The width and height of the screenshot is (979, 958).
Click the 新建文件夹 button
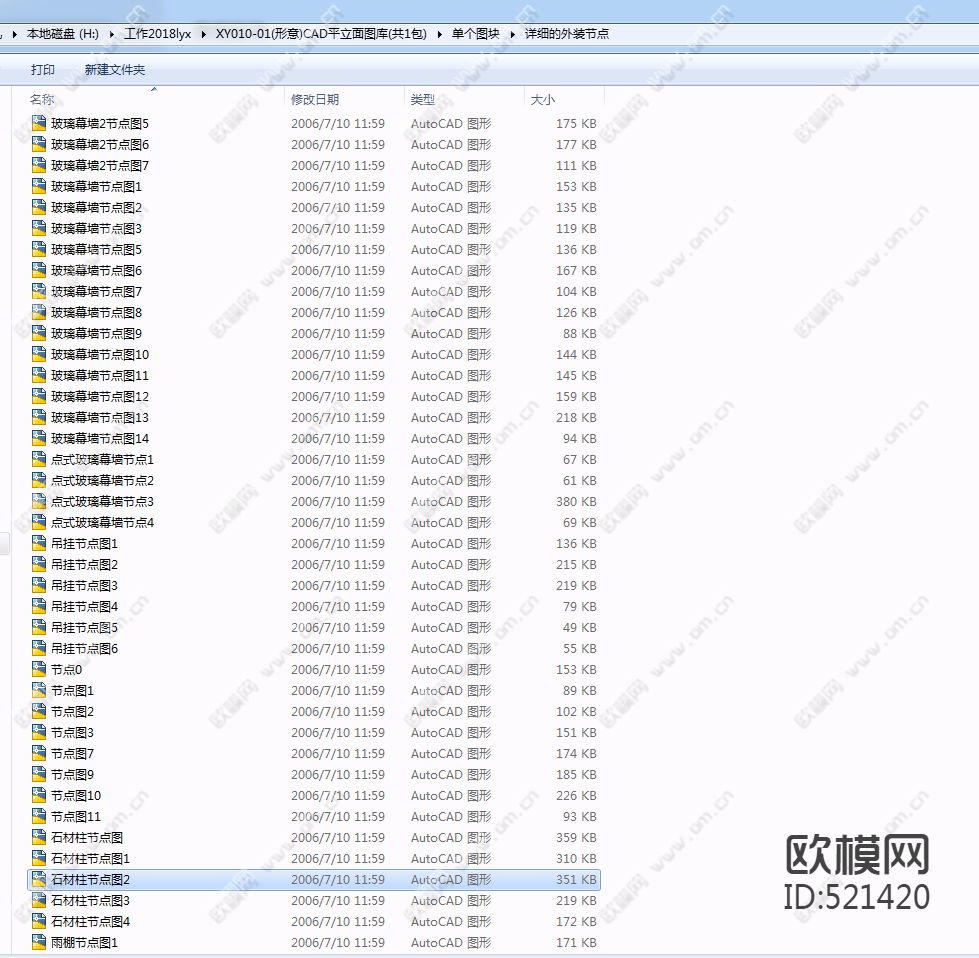click(x=115, y=69)
